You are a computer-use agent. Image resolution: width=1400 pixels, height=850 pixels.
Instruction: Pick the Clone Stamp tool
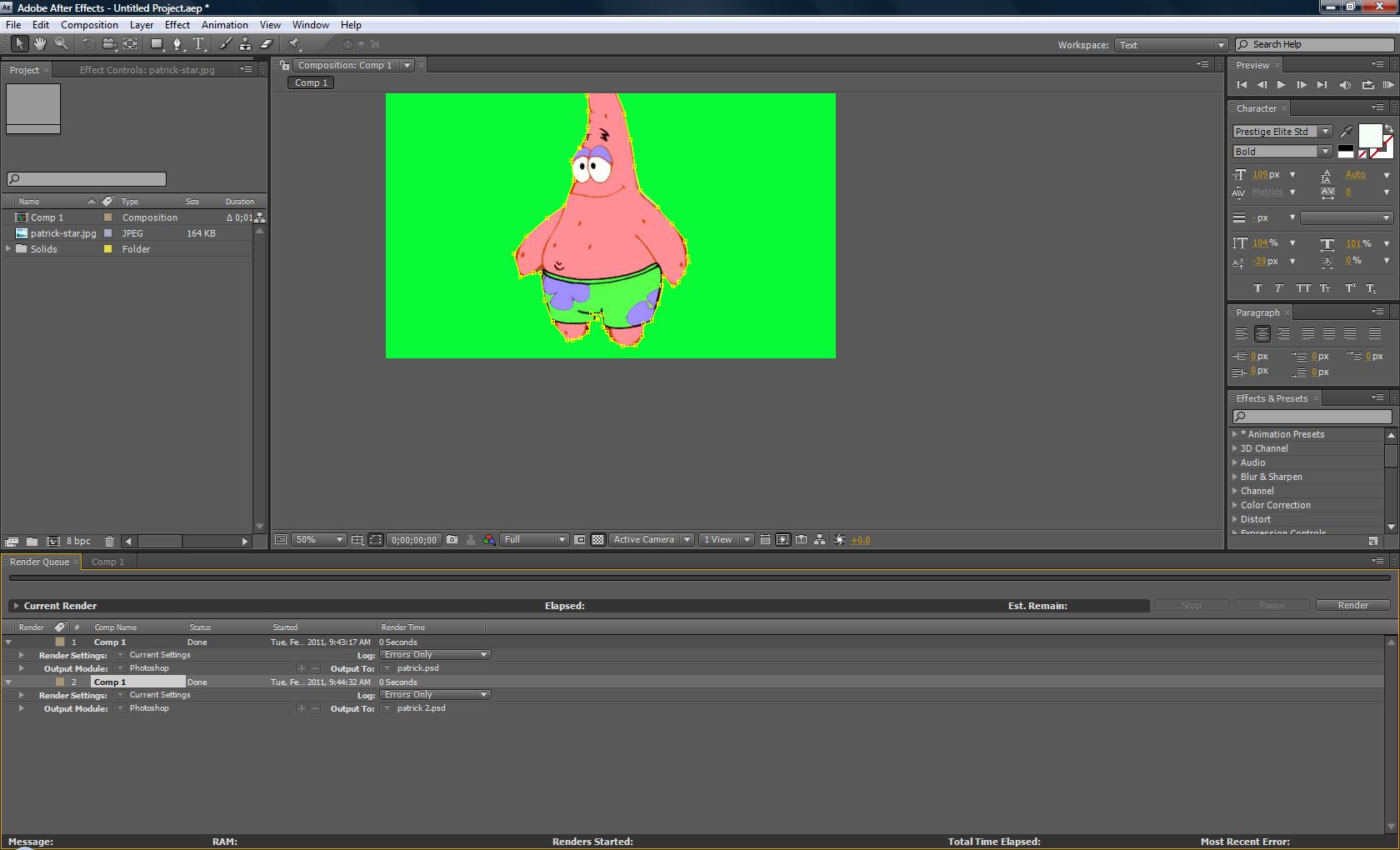coord(245,44)
